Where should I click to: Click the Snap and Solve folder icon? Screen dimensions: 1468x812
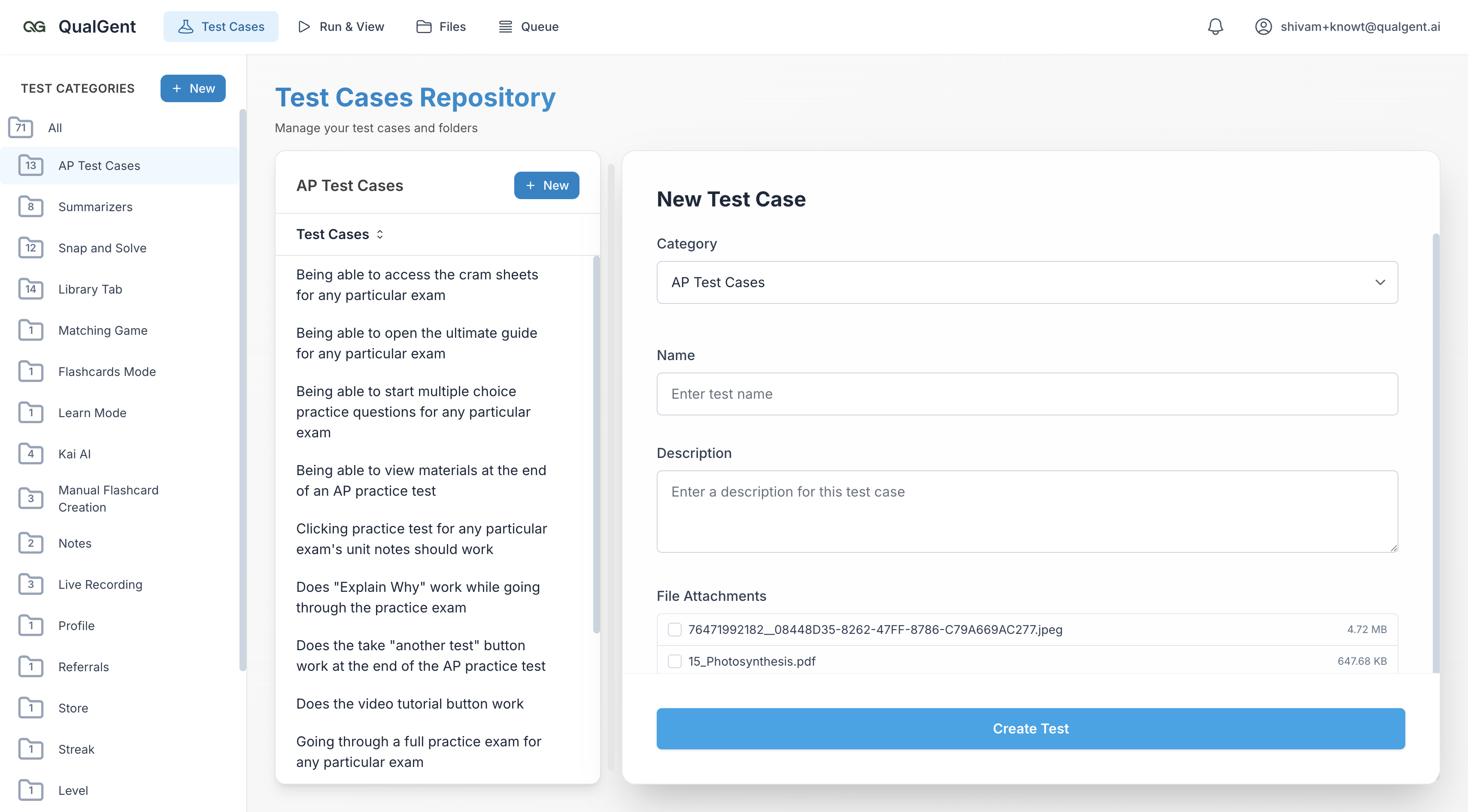pos(31,248)
